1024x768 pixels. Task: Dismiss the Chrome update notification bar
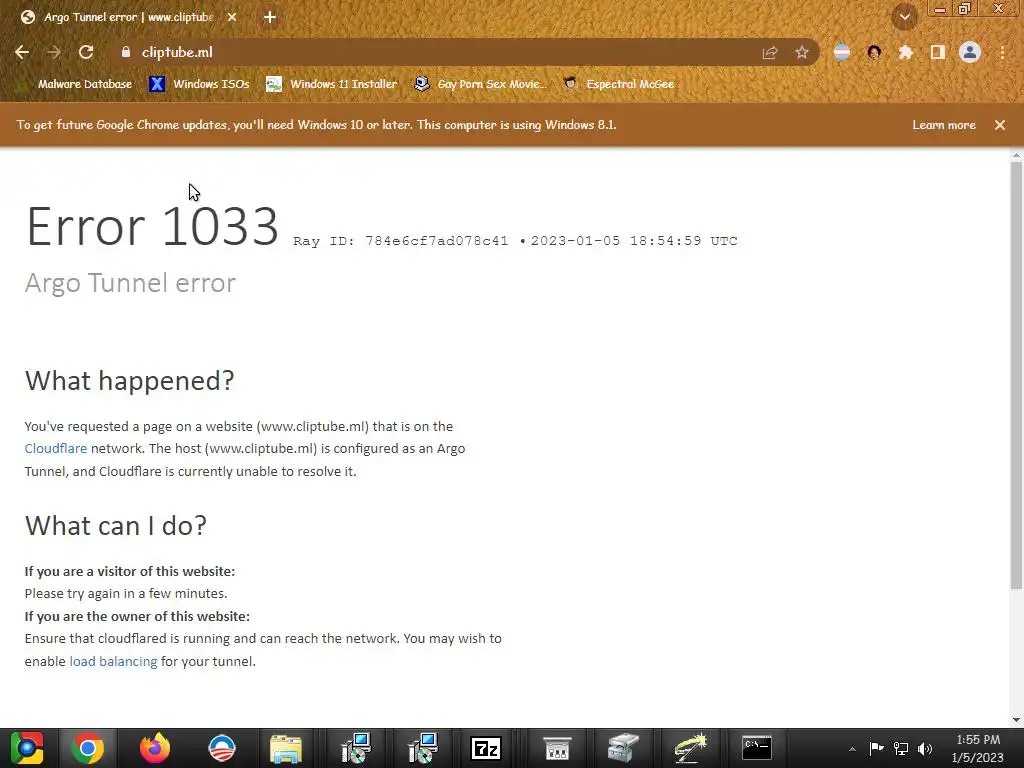pos(1000,125)
